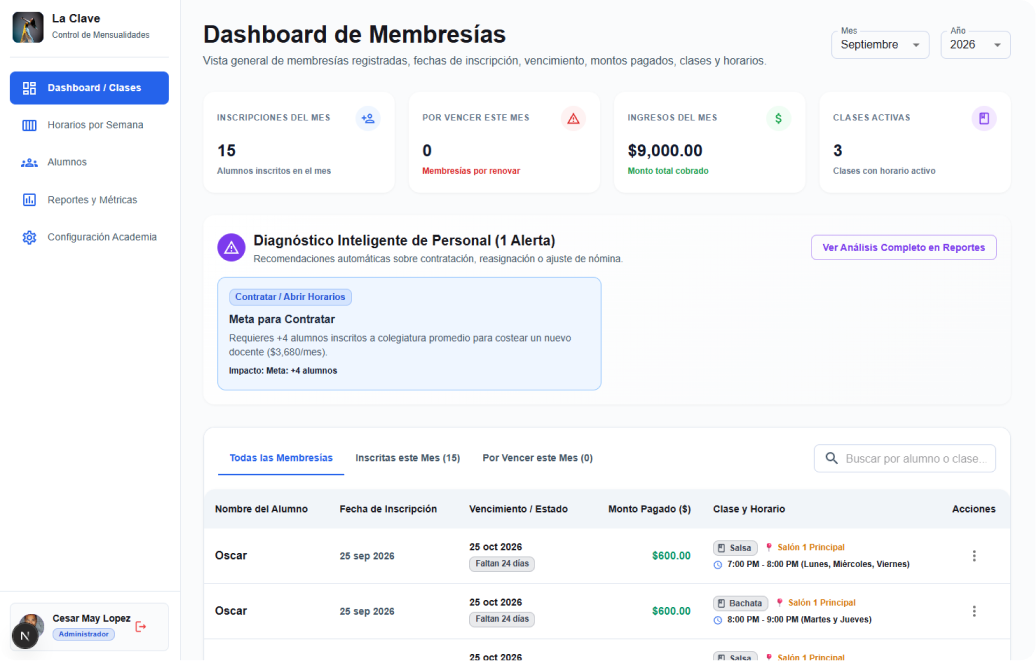Click the Impacto: Meta: +4 alumnos line
This screenshot has height=661, width=1036.
coord(283,371)
